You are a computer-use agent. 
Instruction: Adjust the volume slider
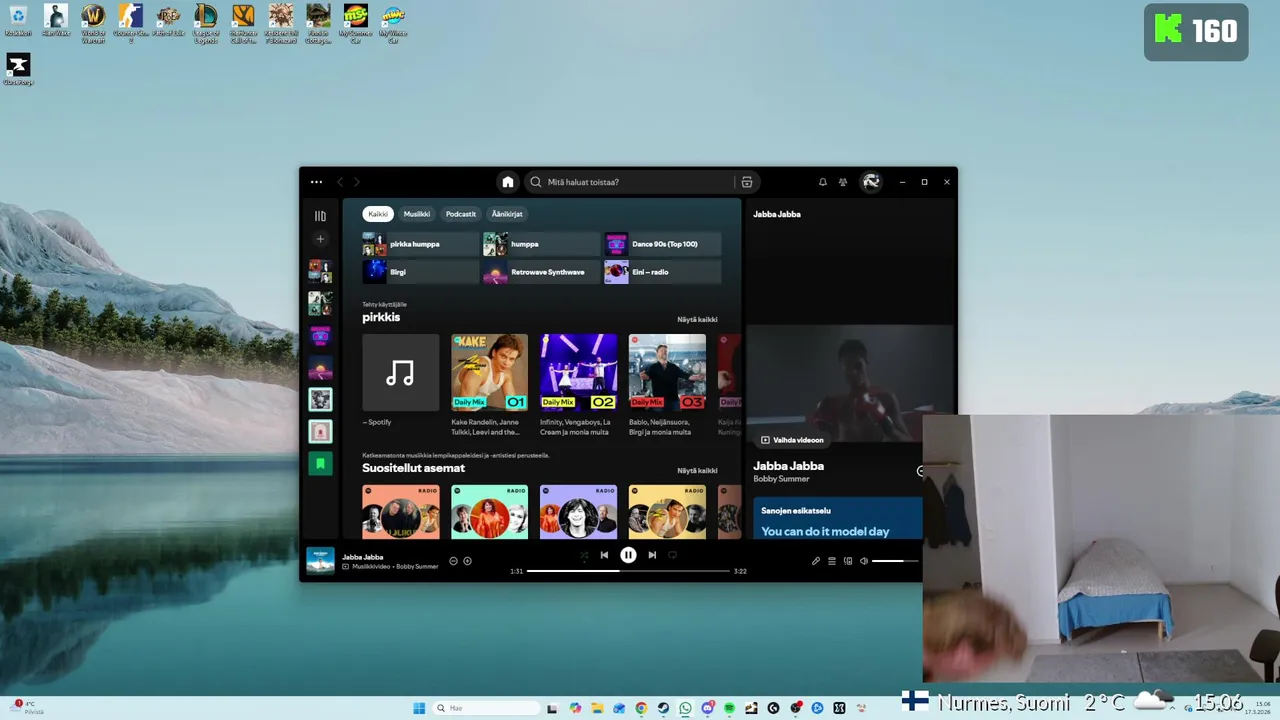895,561
